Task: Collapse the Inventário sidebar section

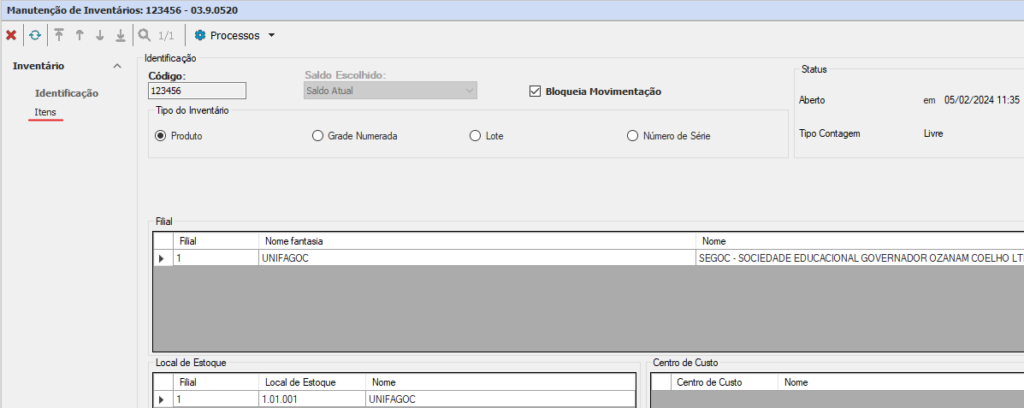Action: [117, 66]
